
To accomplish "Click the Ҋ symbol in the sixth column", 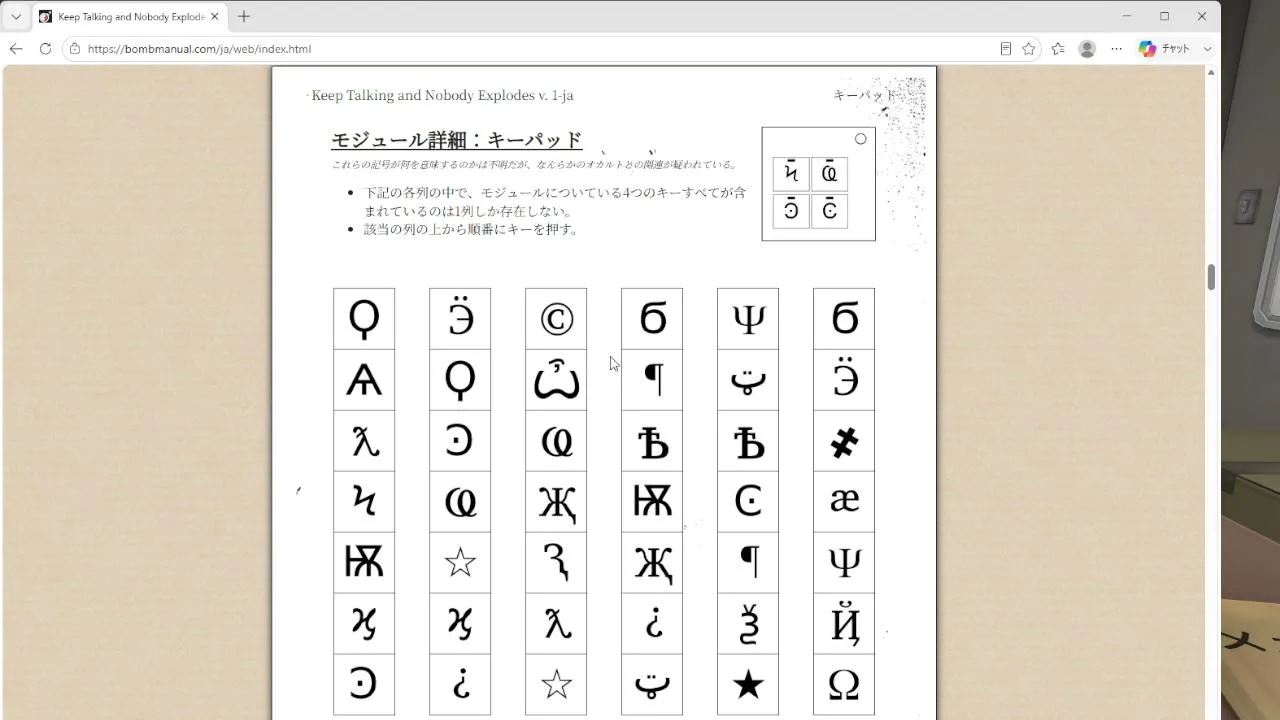I will [x=844, y=624].
